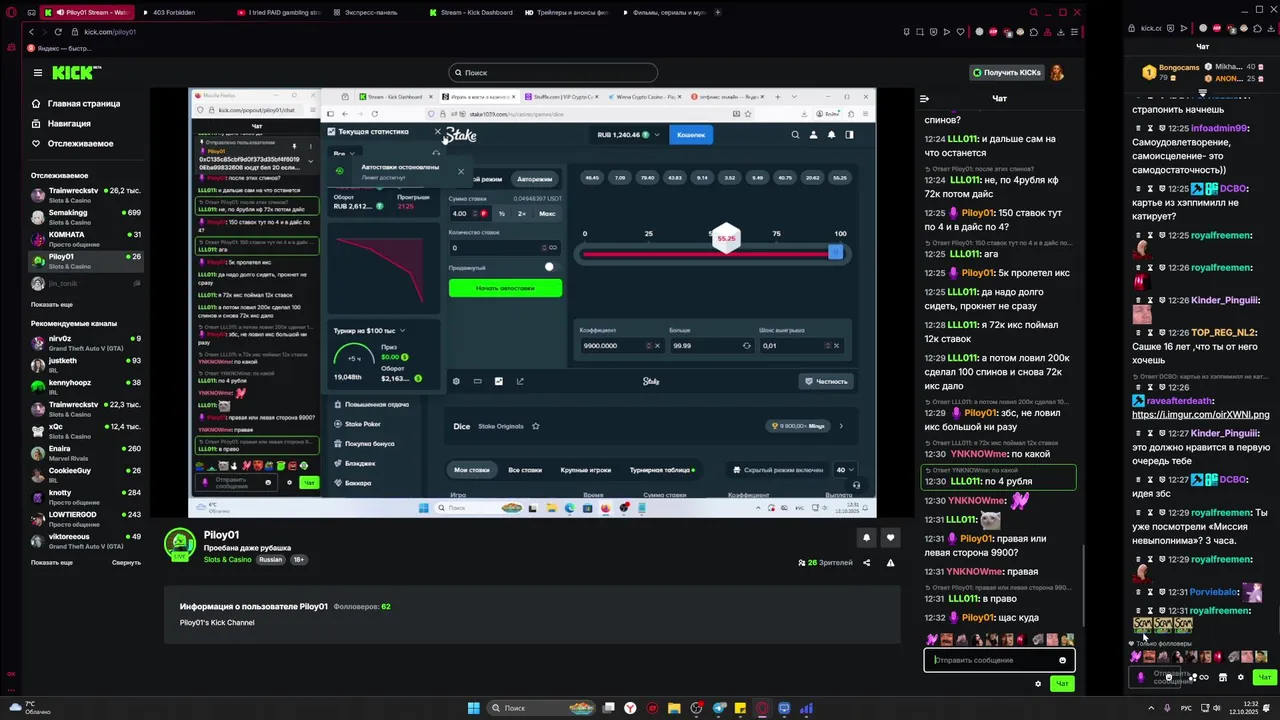Open recommended channel Enaira
Viewport: 1280px width, 720px height.
pyautogui.click(x=86, y=452)
